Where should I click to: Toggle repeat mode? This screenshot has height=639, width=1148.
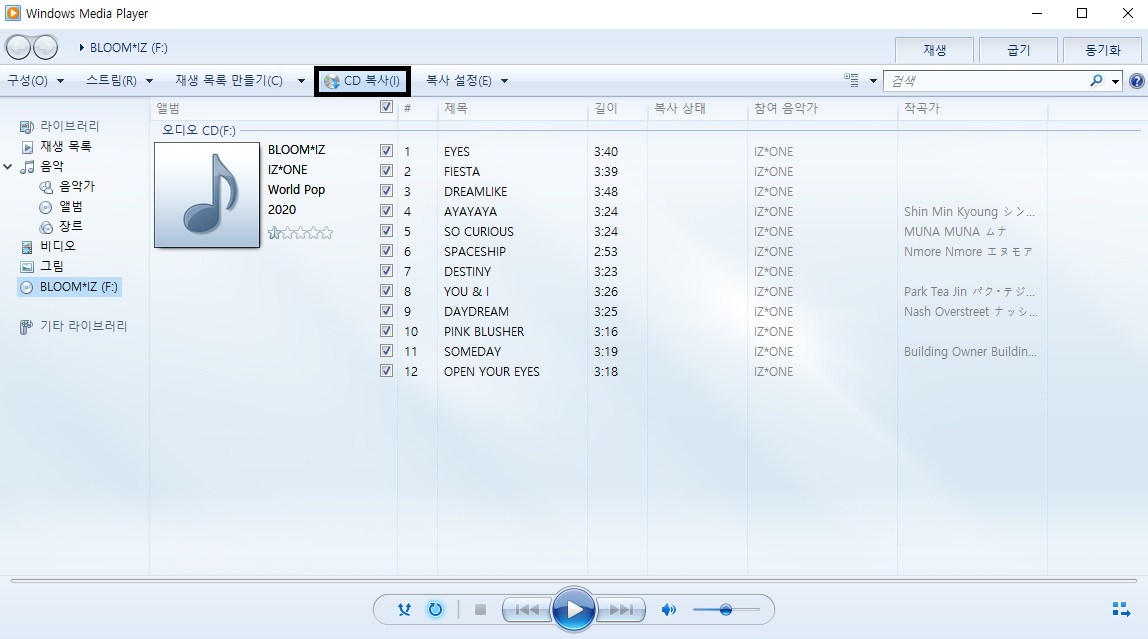(x=435, y=609)
